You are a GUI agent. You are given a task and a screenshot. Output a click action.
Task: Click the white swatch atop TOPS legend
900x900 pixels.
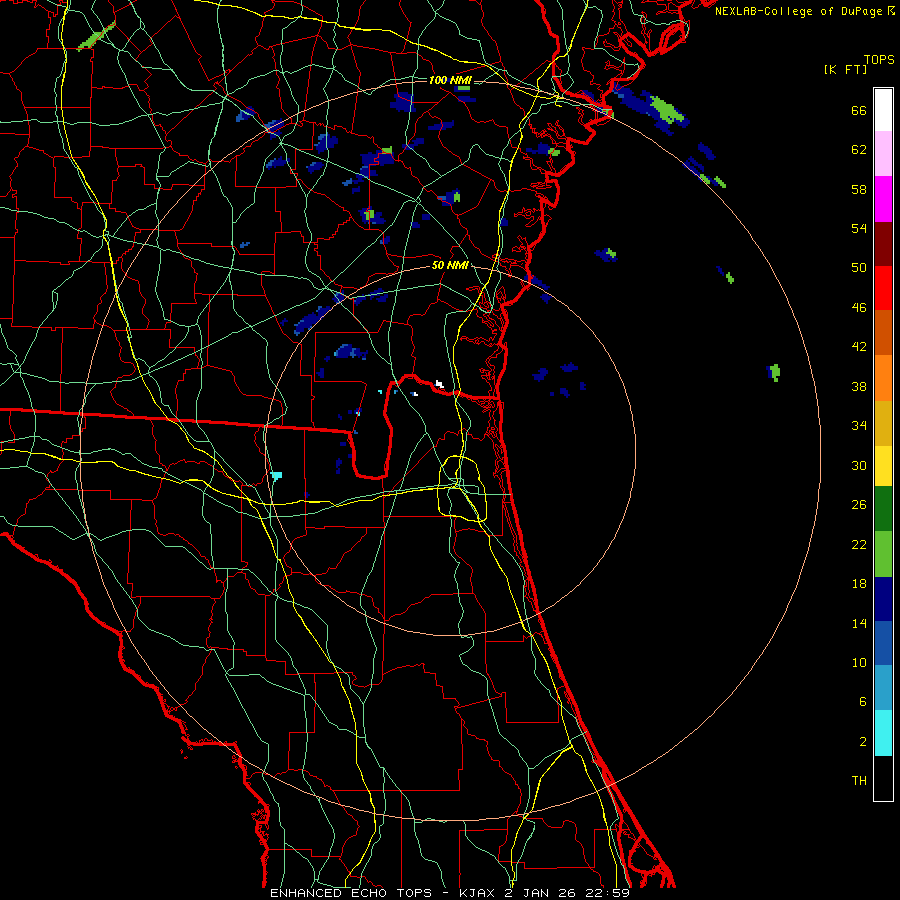point(883,110)
